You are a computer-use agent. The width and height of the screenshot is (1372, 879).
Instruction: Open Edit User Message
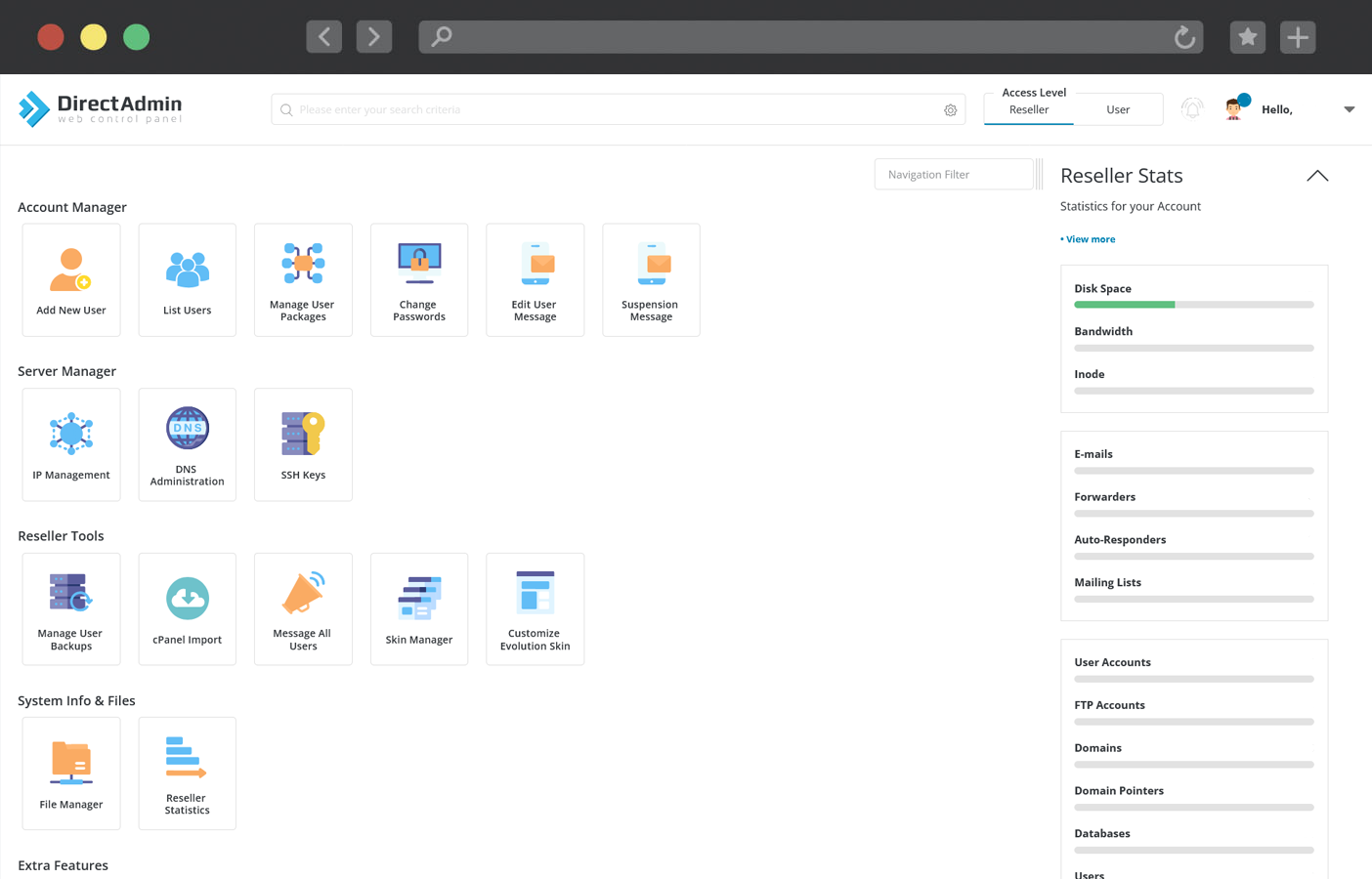(x=535, y=280)
